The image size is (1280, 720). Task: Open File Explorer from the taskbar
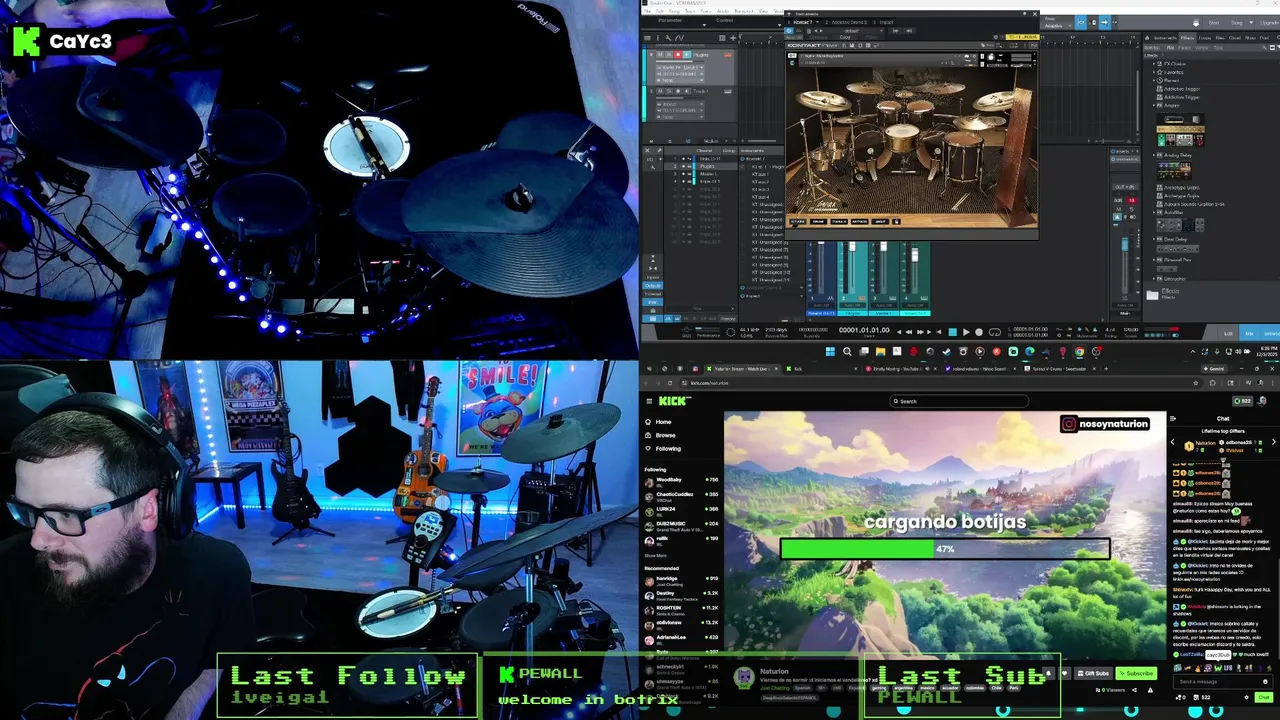click(x=880, y=351)
